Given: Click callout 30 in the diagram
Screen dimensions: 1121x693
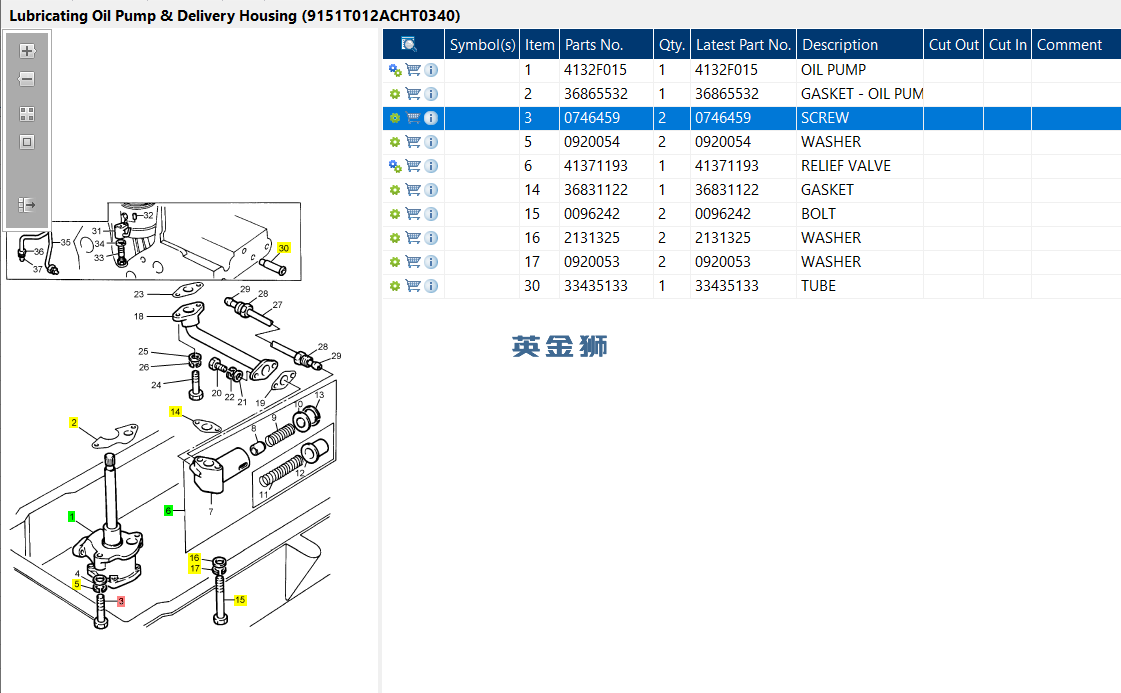Looking at the screenshot, I should (x=284, y=247).
